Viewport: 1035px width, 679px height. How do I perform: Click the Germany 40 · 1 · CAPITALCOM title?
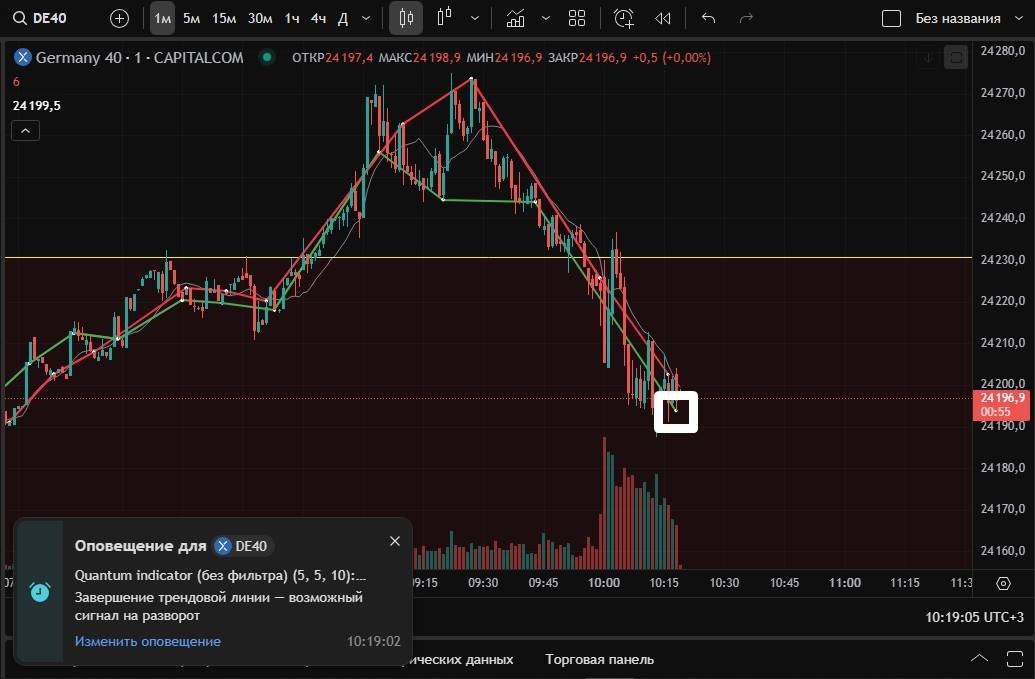click(x=139, y=57)
